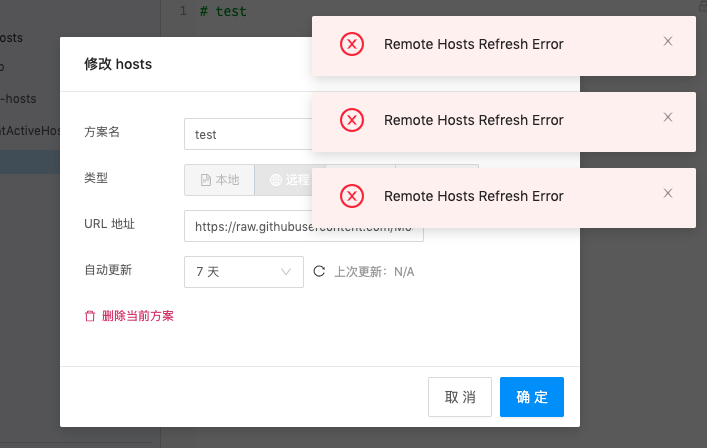Close the middle Remote Hosts Refresh Error notification
Screen dimensions: 707x448
click(x=668, y=117)
